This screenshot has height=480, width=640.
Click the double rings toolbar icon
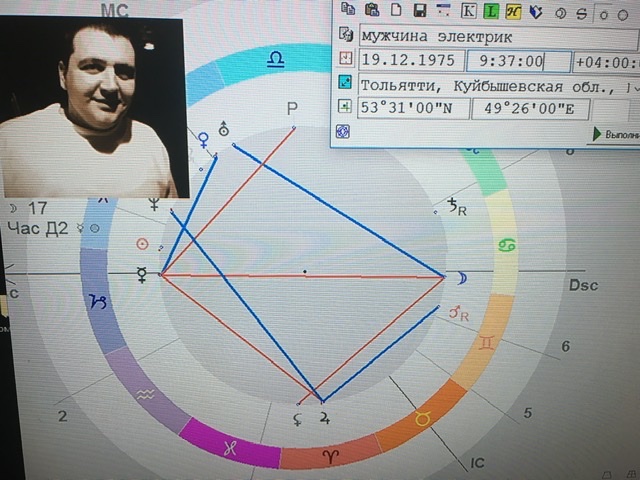(561, 14)
